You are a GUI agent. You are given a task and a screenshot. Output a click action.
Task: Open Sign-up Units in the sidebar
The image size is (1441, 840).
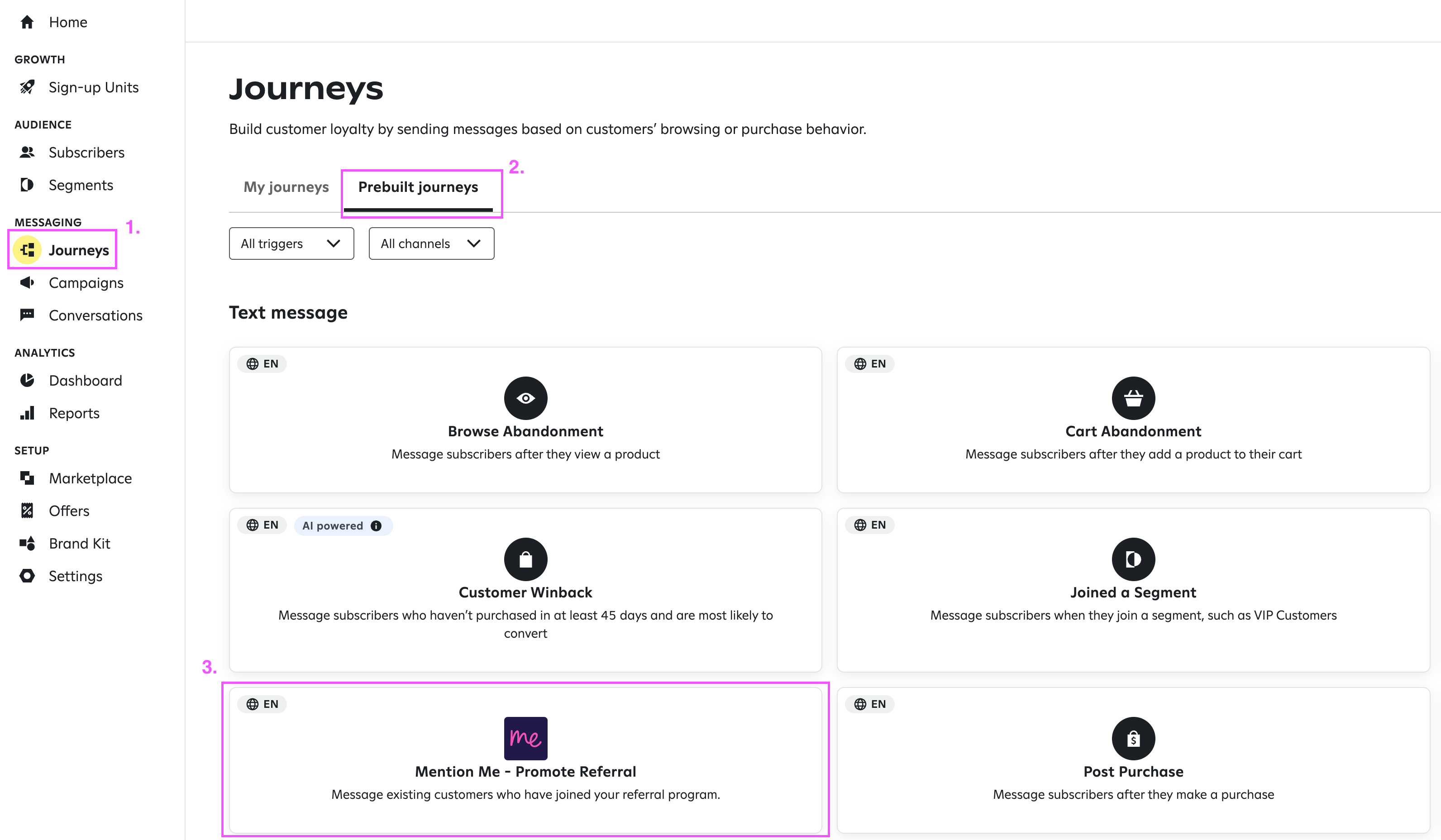tap(94, 87)
